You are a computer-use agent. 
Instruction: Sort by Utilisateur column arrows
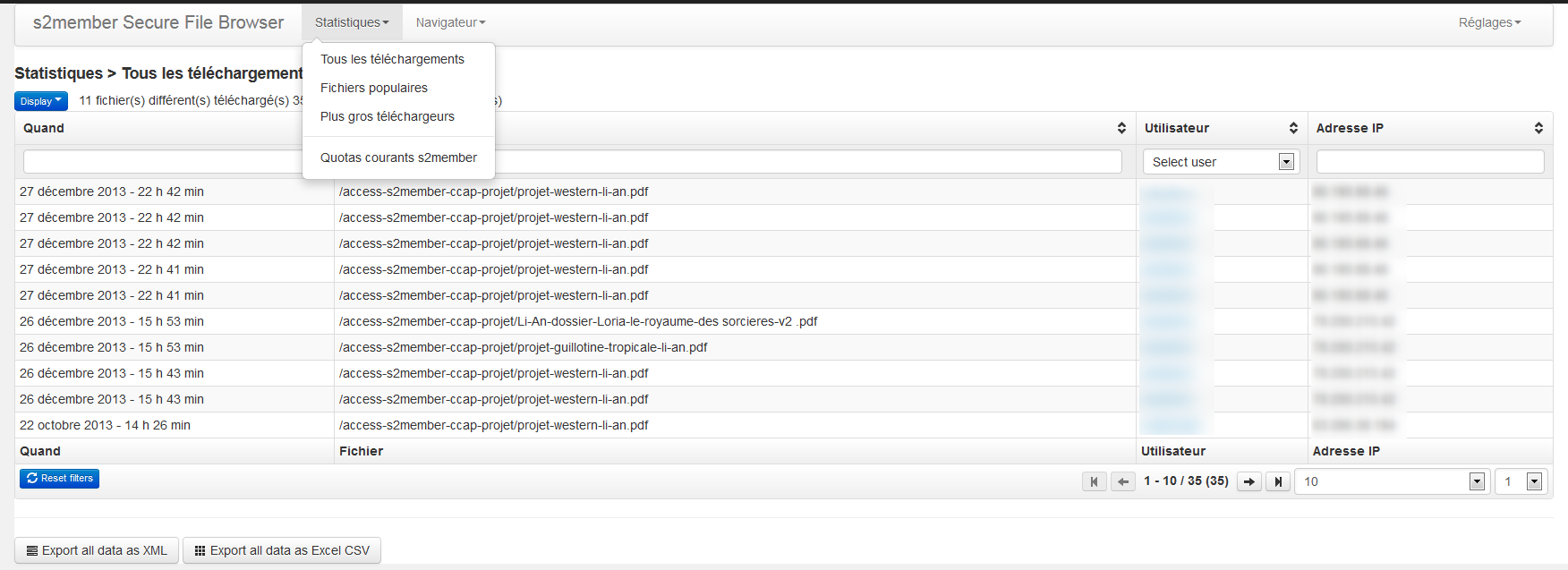[1293, 128]
